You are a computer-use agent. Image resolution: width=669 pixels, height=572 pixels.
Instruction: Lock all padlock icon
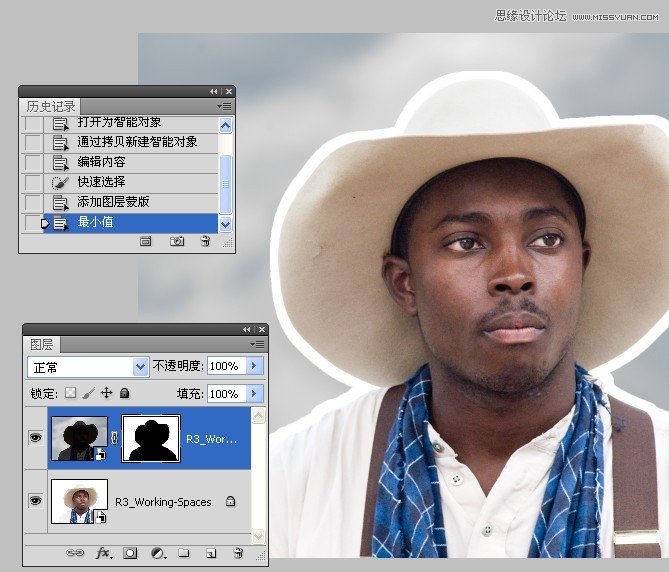click(124, 392)
